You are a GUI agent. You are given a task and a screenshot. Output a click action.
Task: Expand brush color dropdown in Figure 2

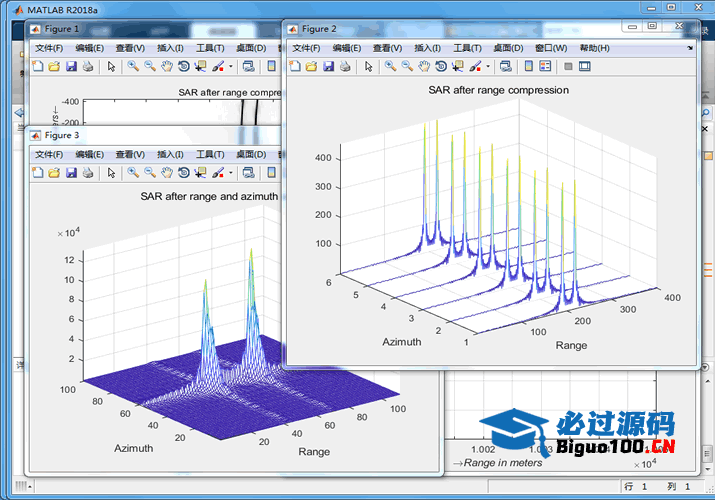(x=488, y=67)
